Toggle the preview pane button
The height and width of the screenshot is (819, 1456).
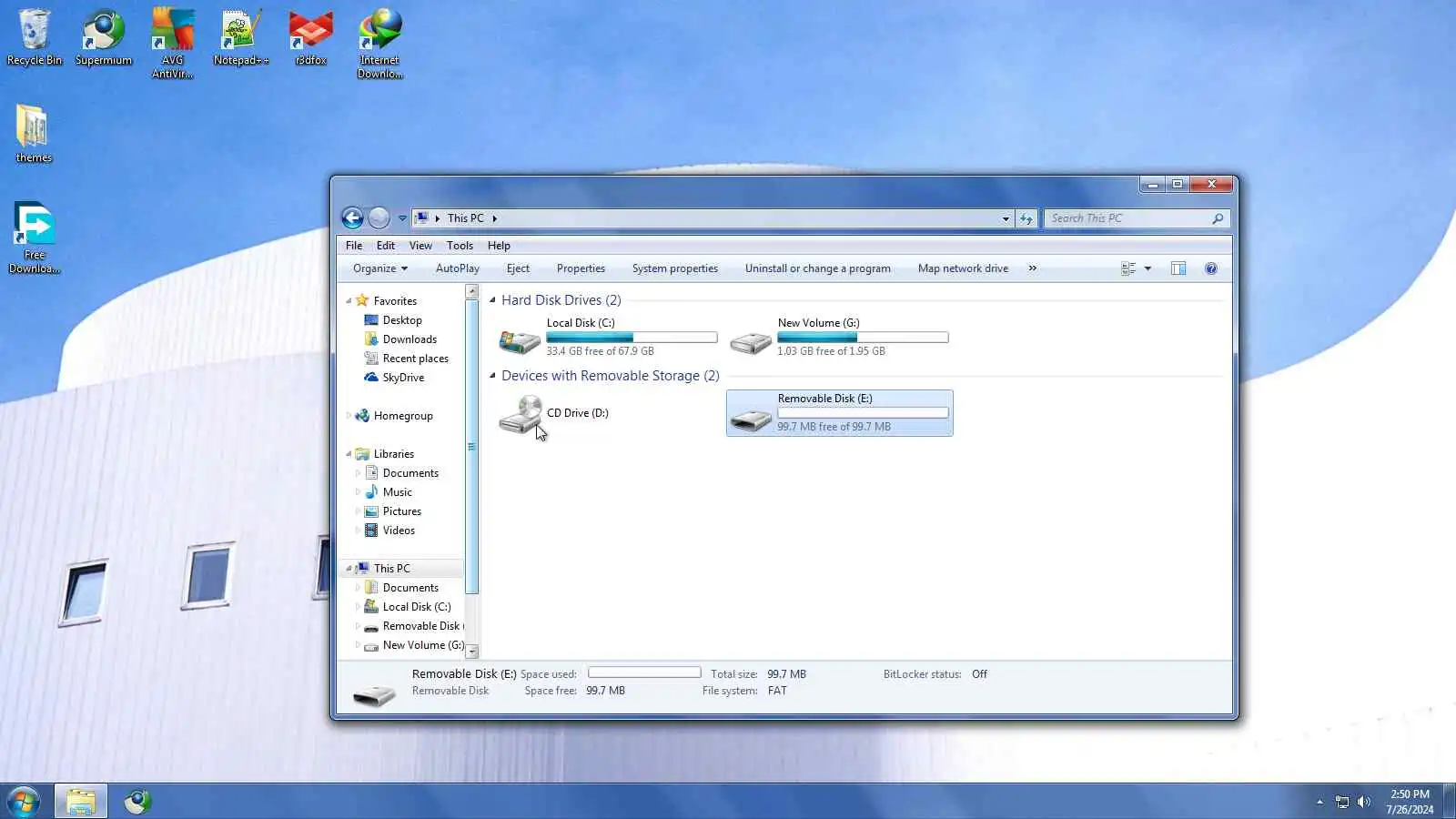1178,268
